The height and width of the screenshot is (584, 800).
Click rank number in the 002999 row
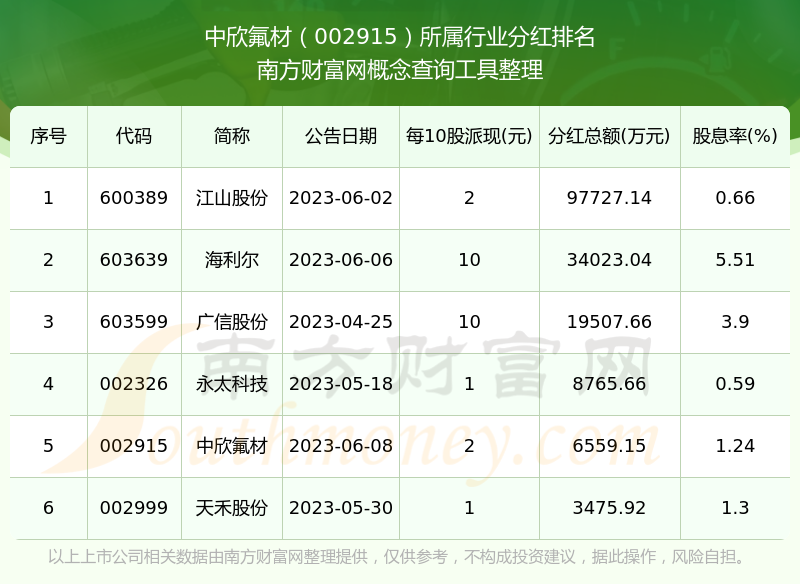pyautogui.click(x=48, y=508)
